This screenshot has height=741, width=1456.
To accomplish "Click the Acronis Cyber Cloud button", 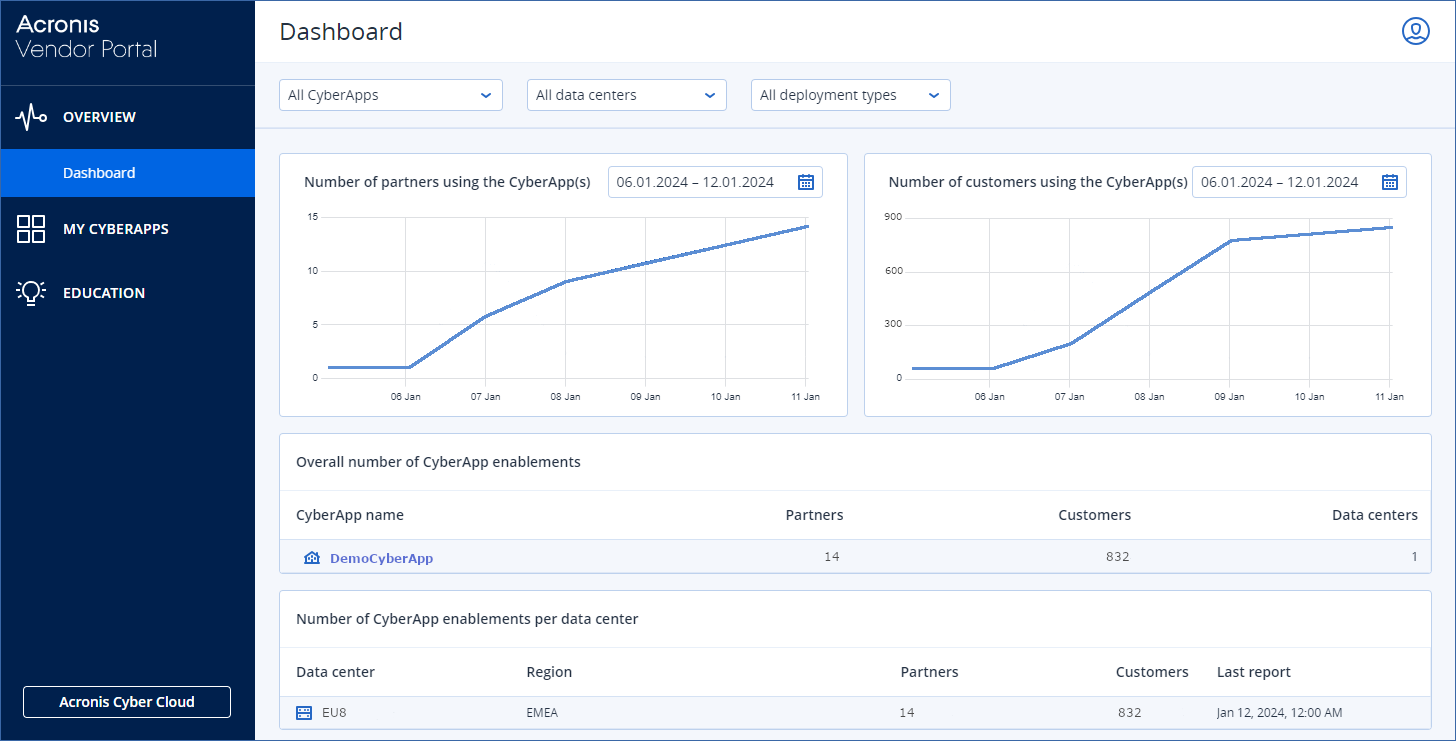I will (127, 702).
